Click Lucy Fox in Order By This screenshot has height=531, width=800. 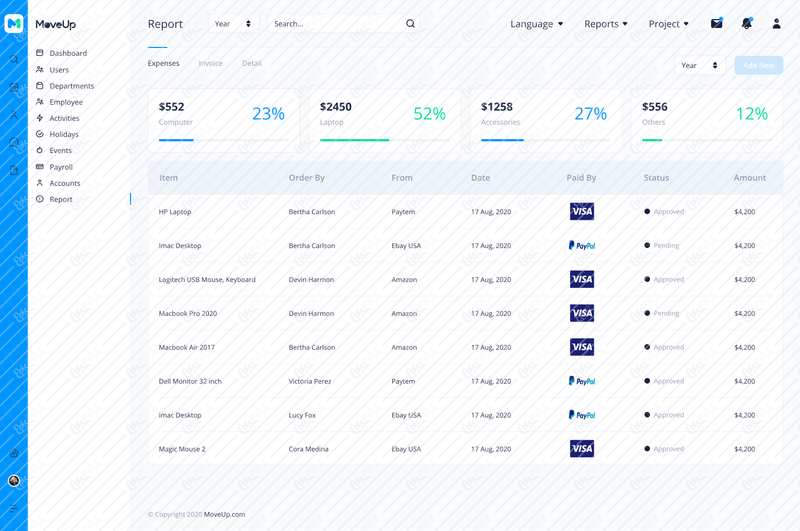[302, 415]
